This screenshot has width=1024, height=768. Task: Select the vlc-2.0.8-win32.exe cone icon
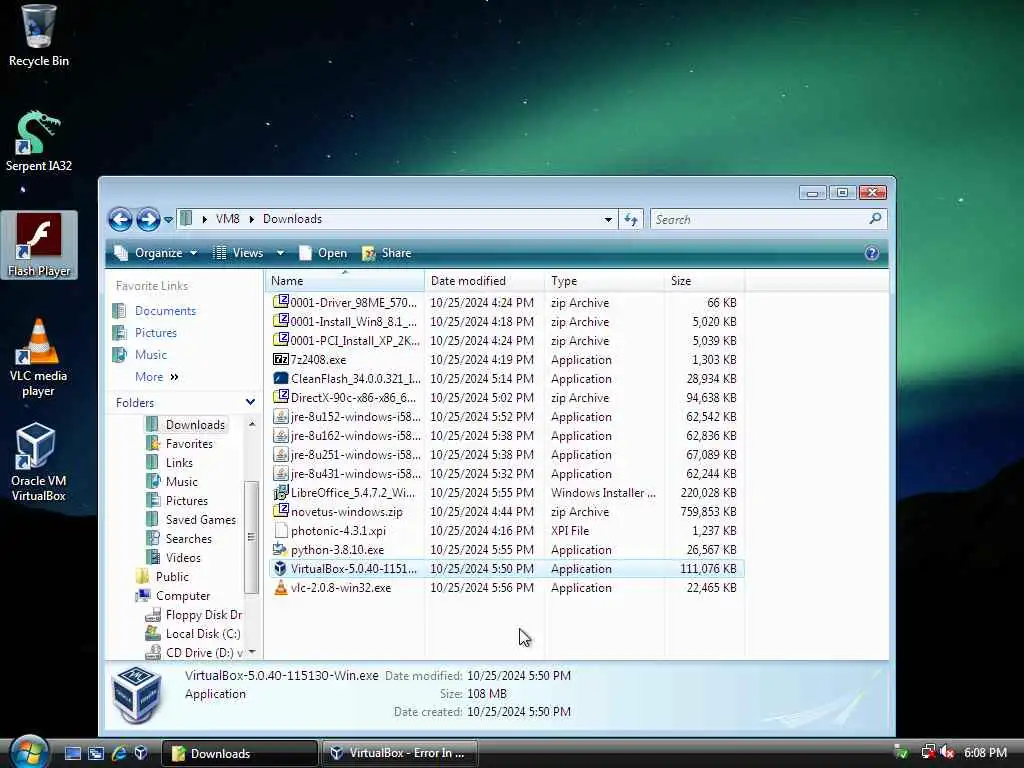[281, 588]
